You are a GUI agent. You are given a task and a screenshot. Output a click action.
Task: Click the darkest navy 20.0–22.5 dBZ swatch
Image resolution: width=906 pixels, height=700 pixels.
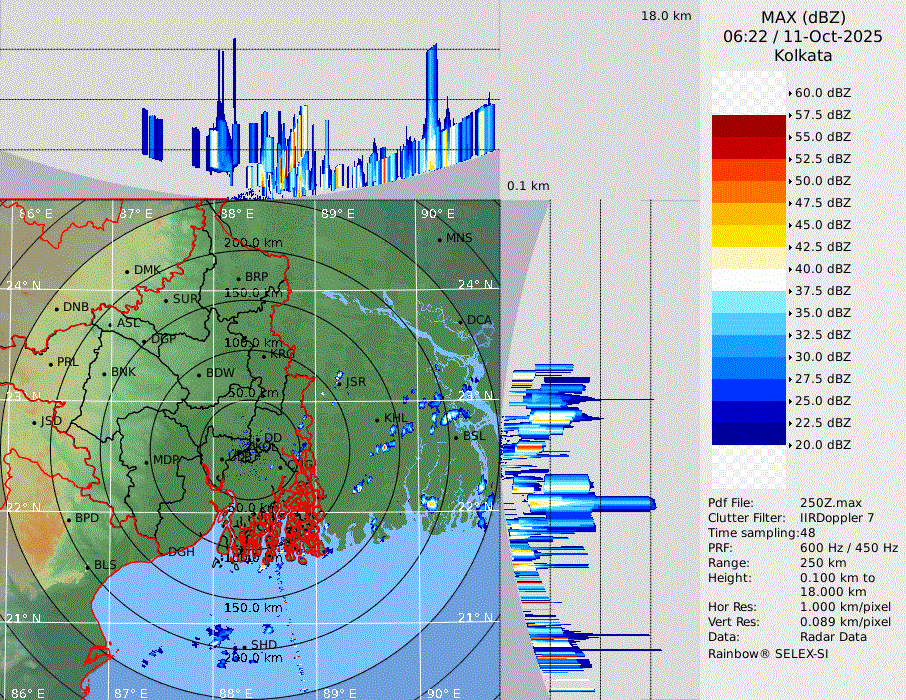click(x=748, y=434)
